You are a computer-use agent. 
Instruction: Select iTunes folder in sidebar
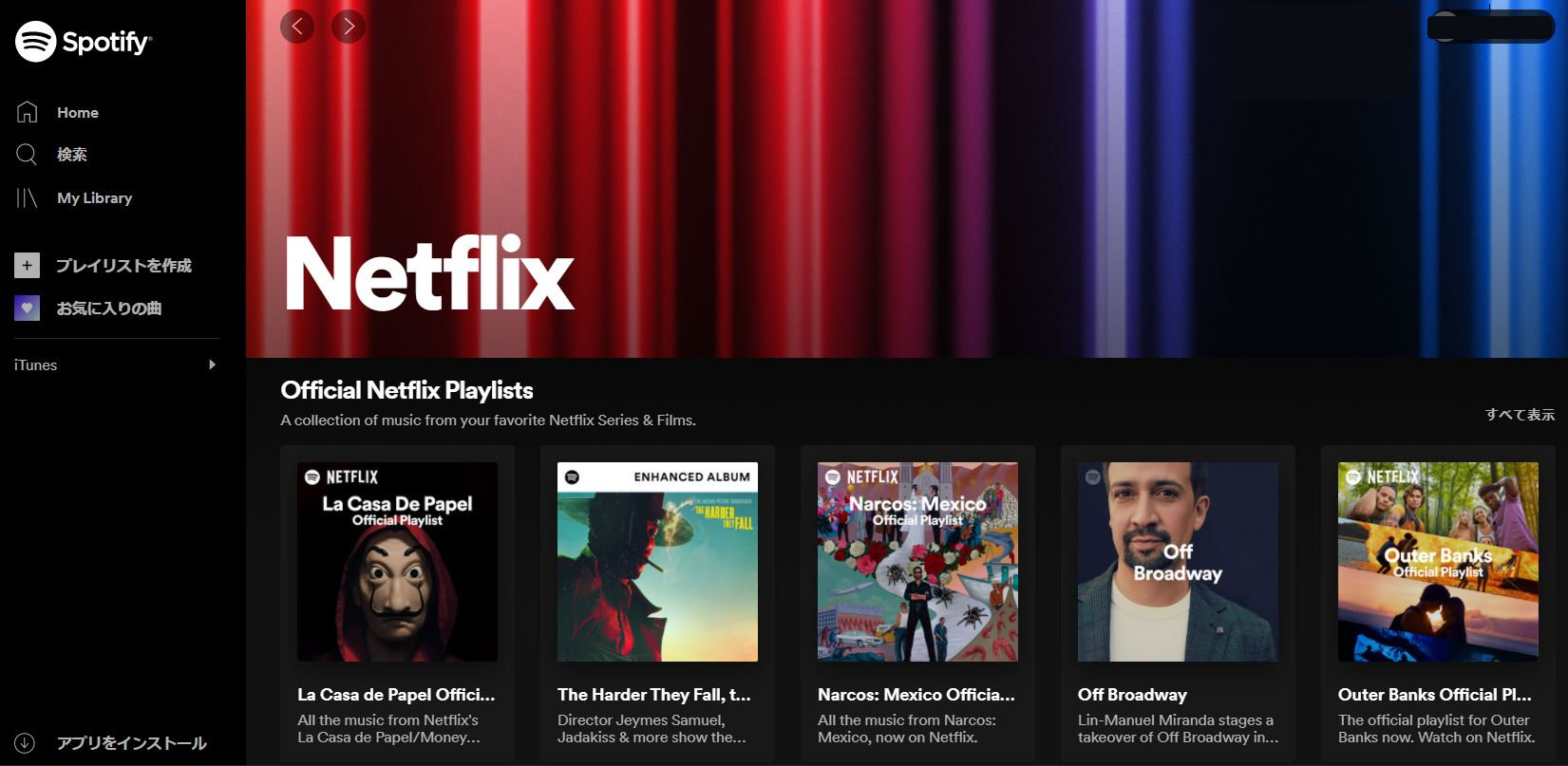click(x=36, y=364)
